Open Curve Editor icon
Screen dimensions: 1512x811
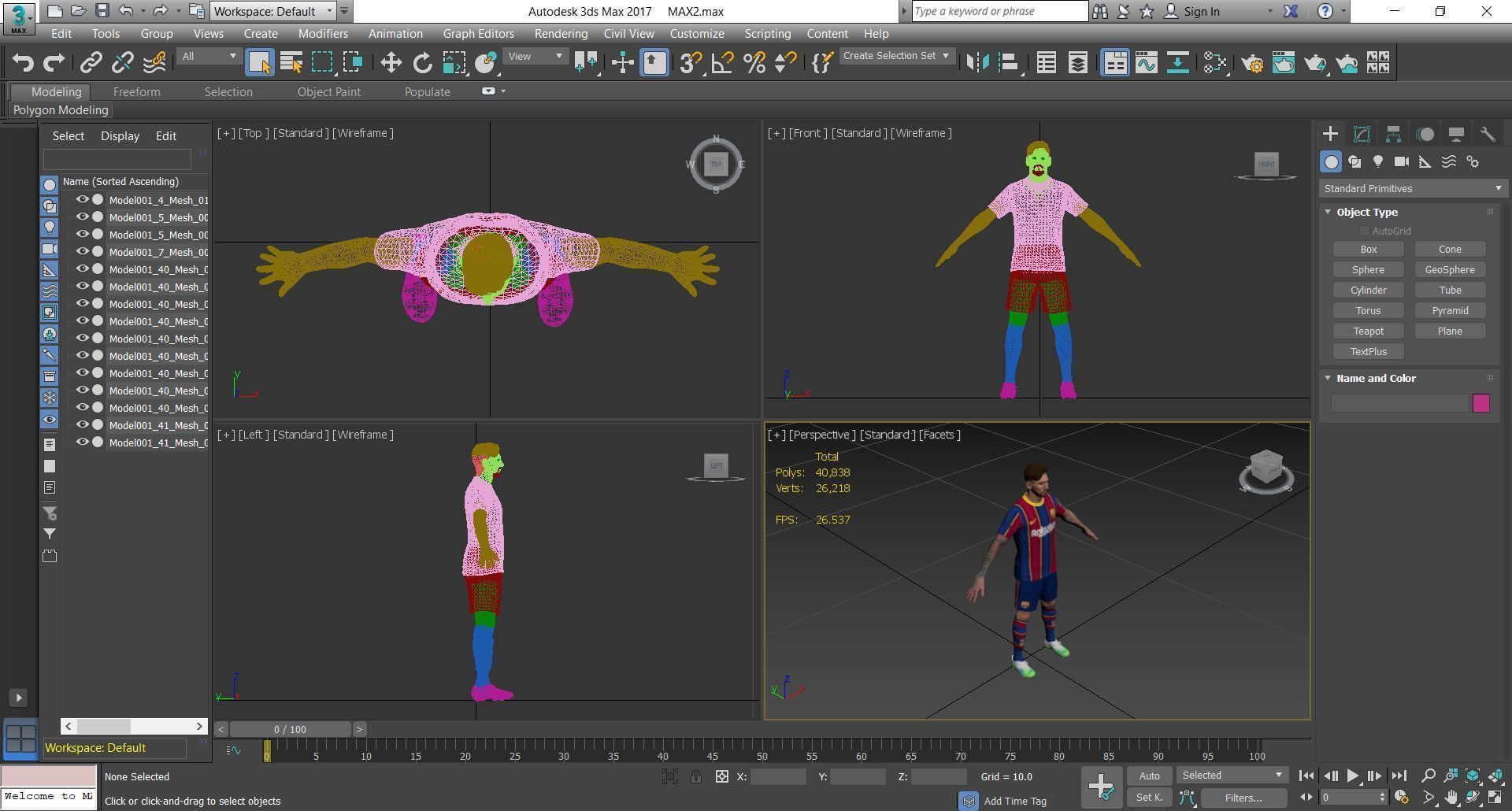point(1147,62)
